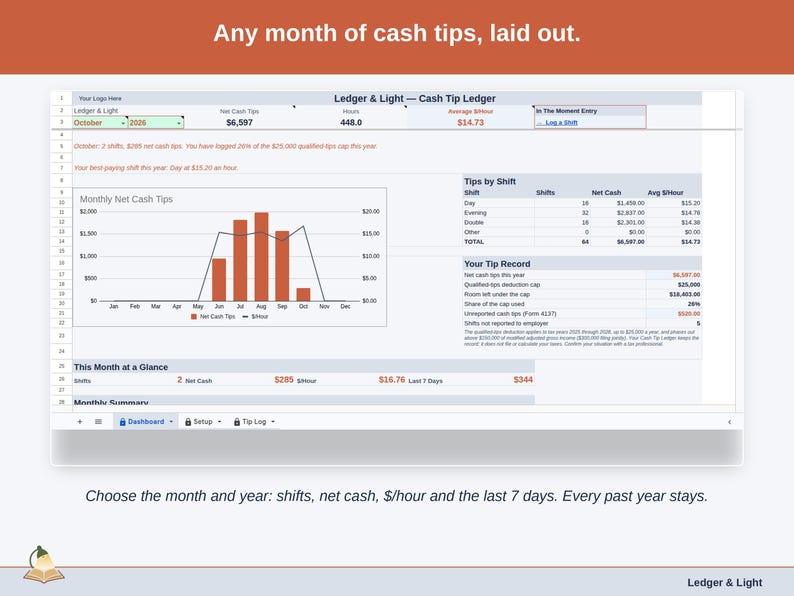Select the Day shift row label

pos(469,203)
